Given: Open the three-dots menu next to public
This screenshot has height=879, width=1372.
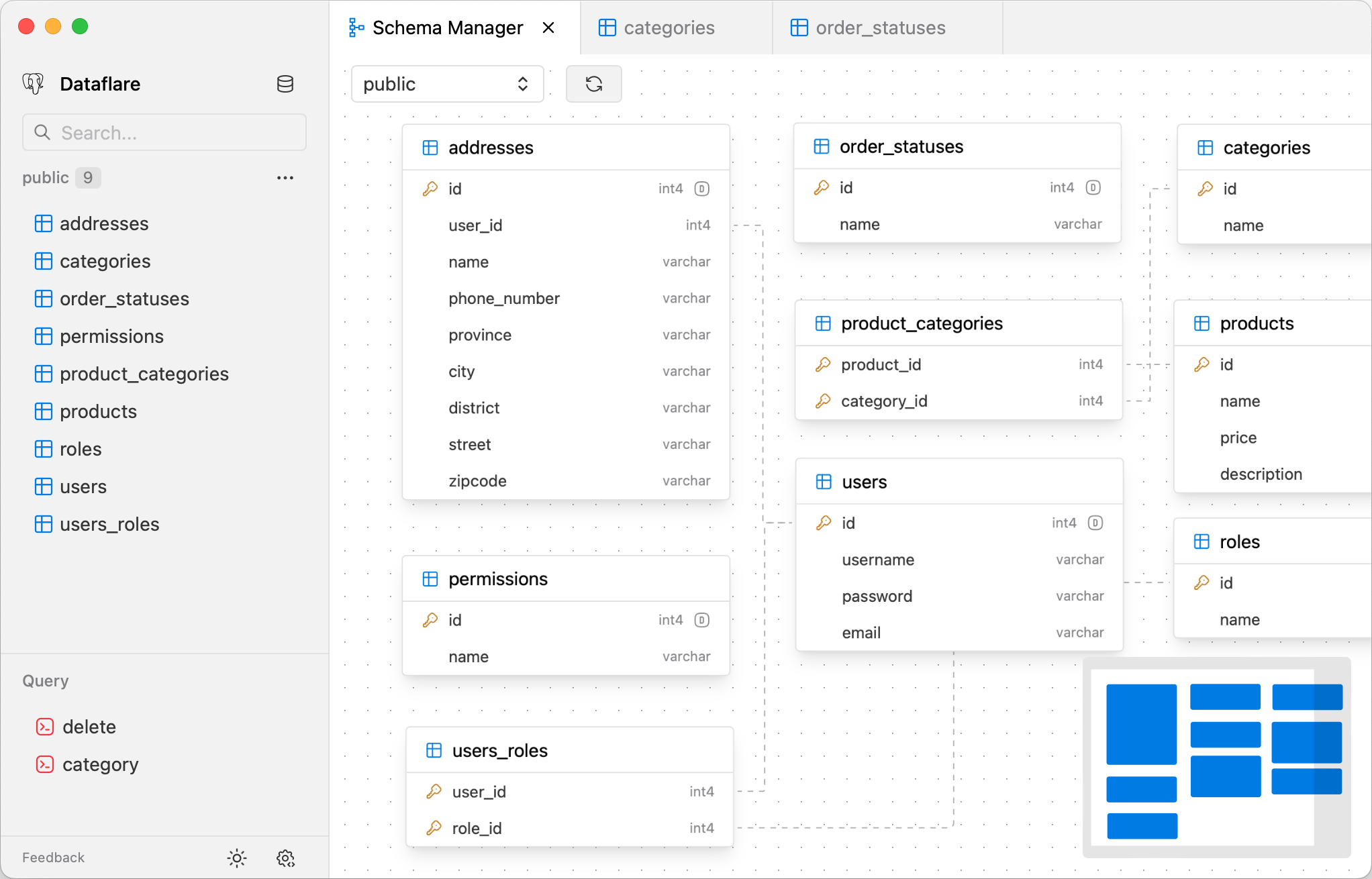Looking at the screenshot, I should point(285,178).
